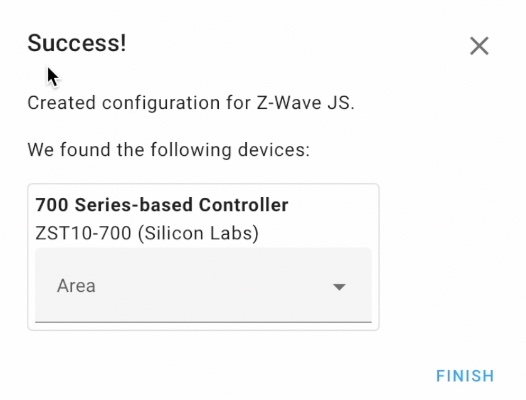The height and width of the screenshot is (400, 526).
Task: Click the Area placeholder label
Action: (76, 286)
